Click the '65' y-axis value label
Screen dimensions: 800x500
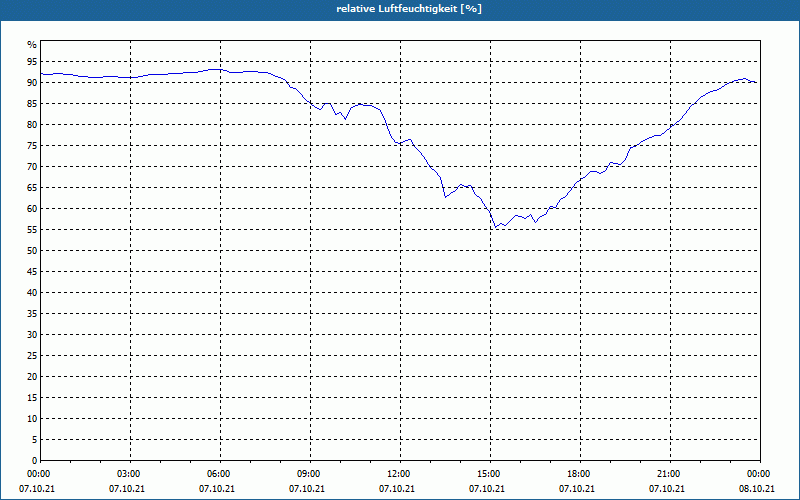tap(32, 188)
